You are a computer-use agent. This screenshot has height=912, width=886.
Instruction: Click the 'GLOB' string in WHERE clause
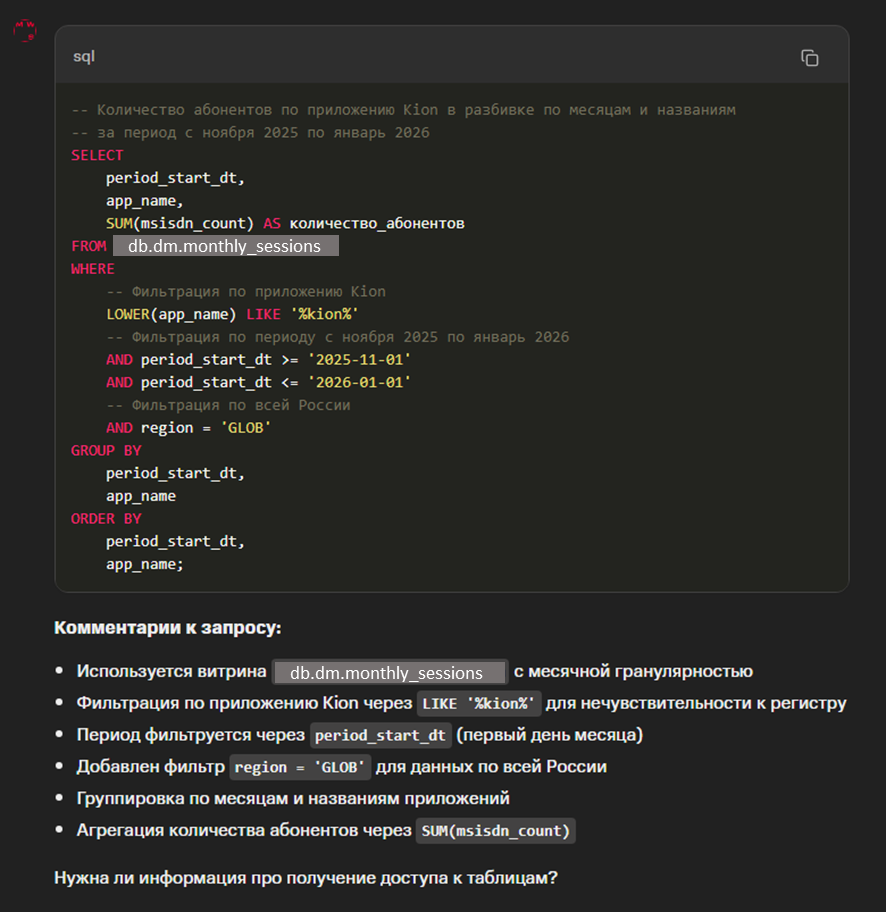(x=245, y=428)
